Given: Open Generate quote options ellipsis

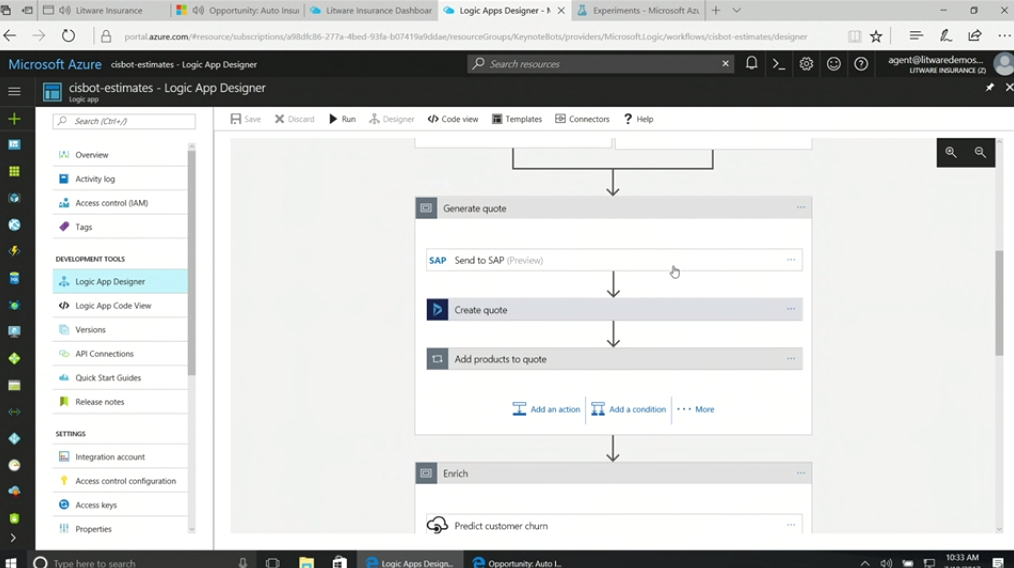Looking at the screenshot, I should click(x=801, y=208).
